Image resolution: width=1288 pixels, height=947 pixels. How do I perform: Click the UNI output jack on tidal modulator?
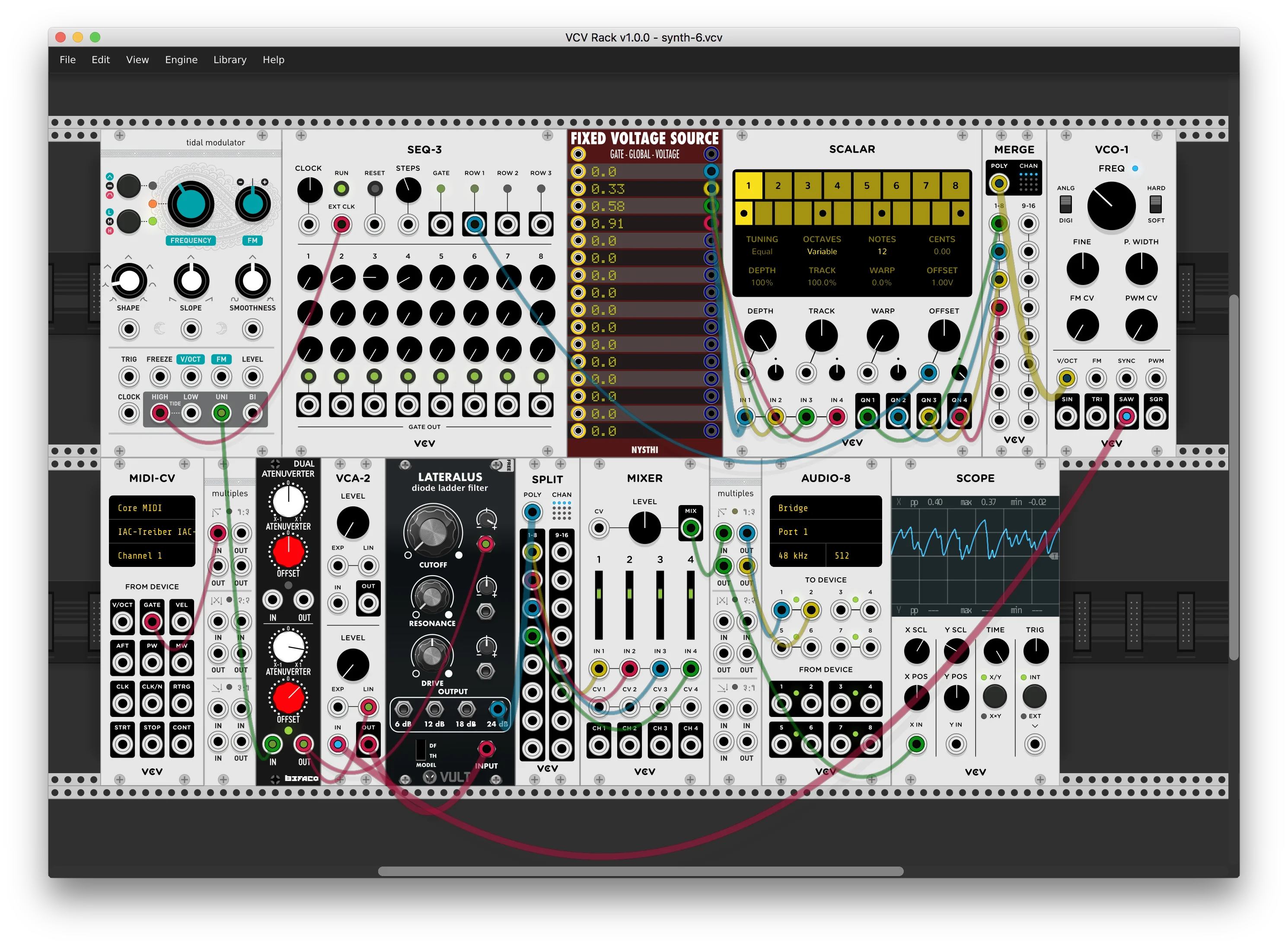[x=221, y=413]
